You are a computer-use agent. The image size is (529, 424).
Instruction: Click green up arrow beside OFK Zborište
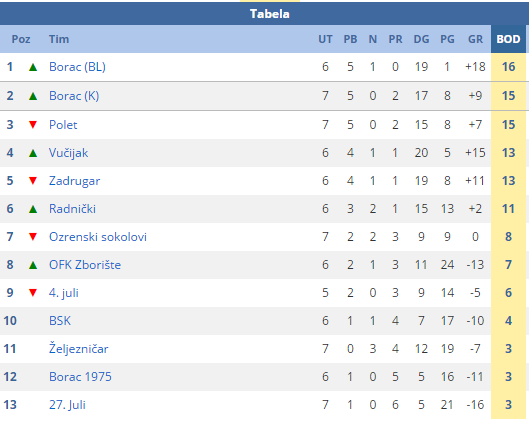[33, 265]
